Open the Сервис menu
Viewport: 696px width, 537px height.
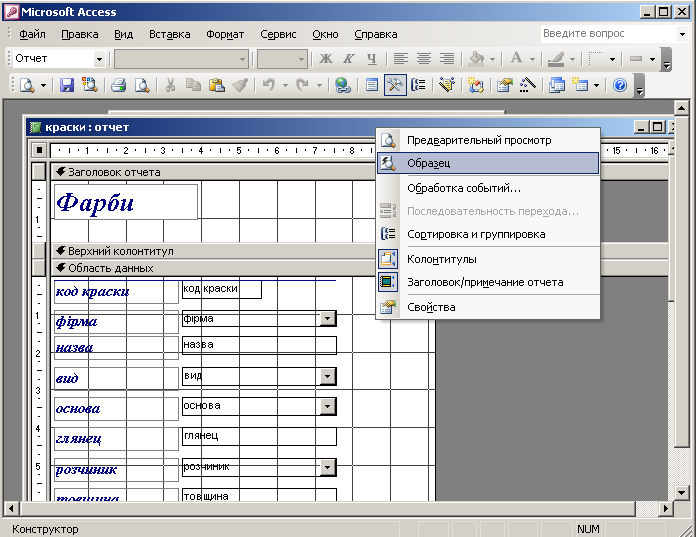tap(278, 34)
